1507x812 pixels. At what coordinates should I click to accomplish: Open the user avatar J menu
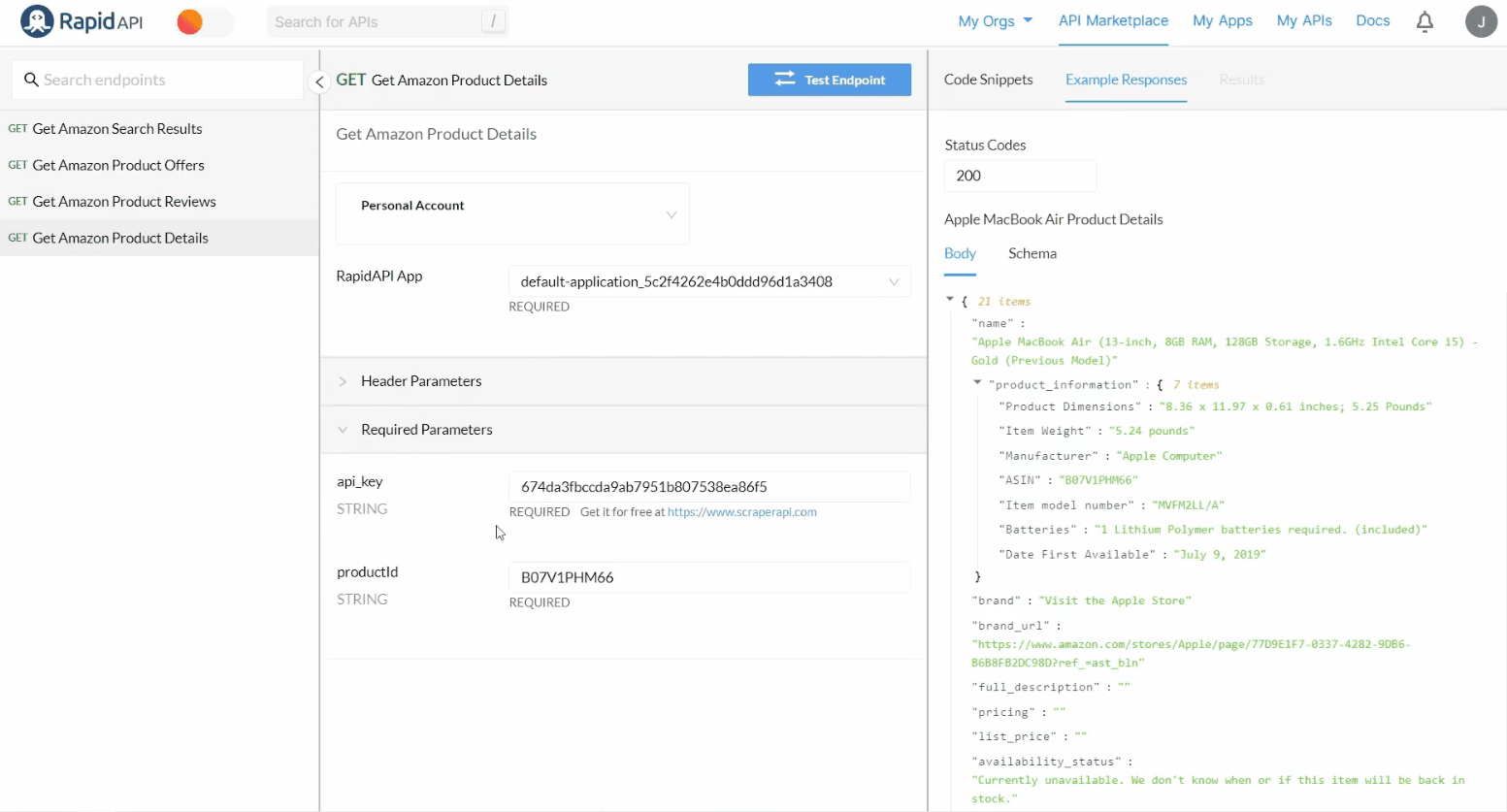[x=1481, y=21]
